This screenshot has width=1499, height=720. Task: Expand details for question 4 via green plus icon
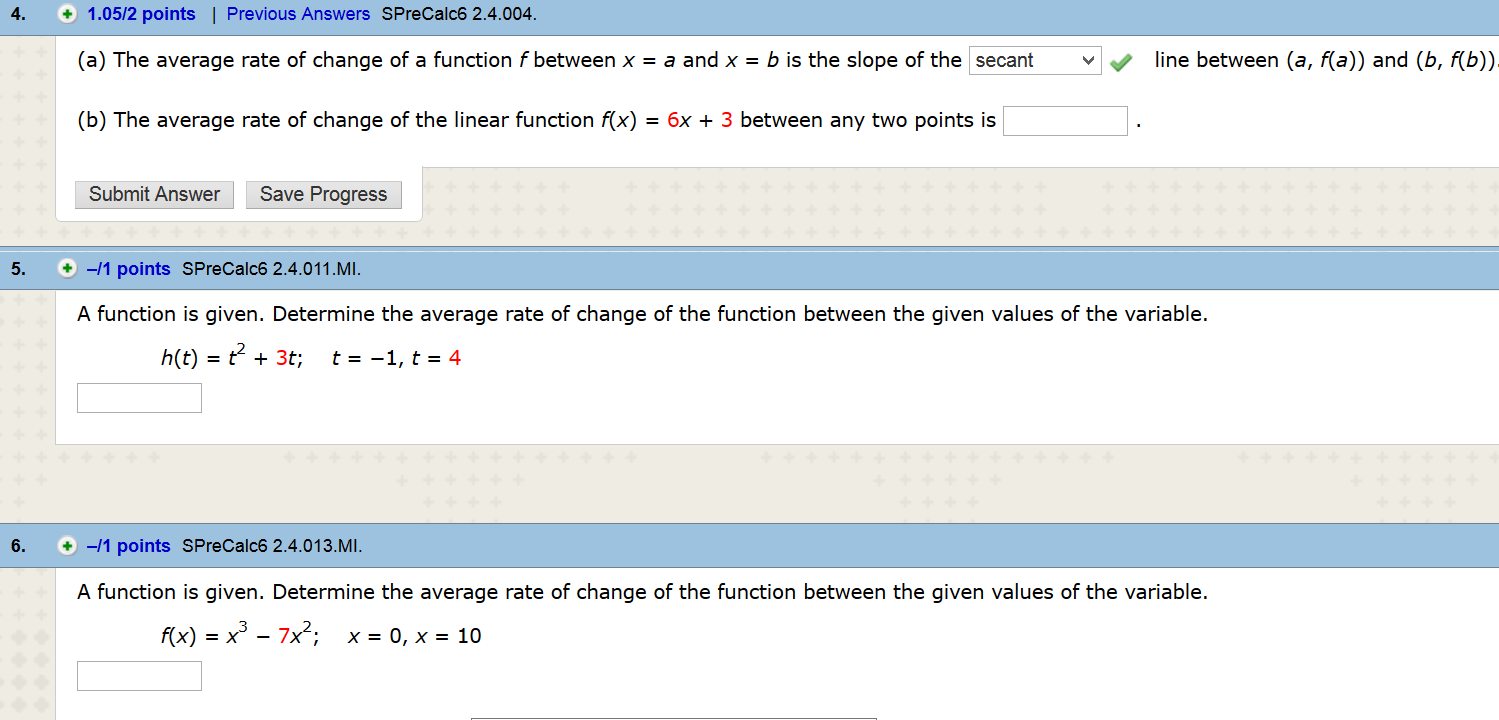pyautogui.click(x=65, y=13)
